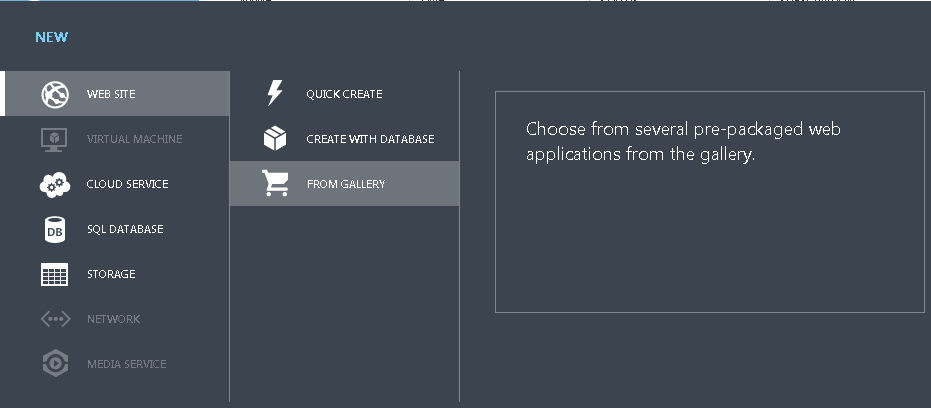Screen dimensions: 931x408
Task: Click the Storage table grid icon
Action: [54, 274]
